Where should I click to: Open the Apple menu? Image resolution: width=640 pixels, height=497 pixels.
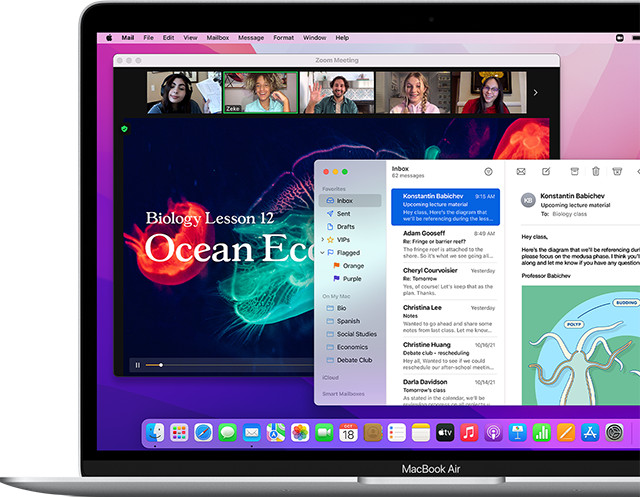[109, 38]
